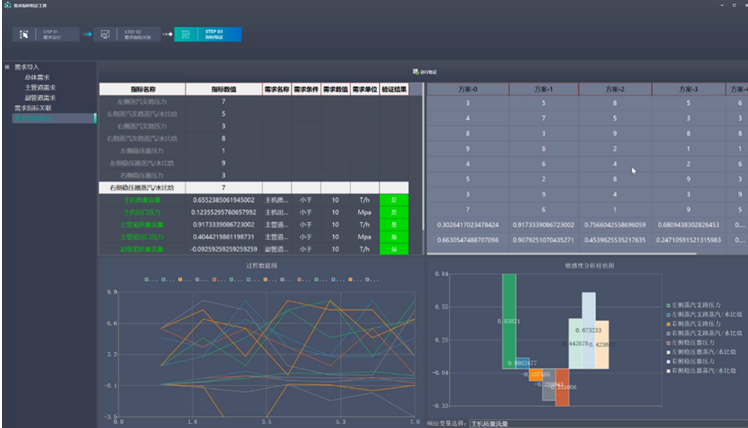Click the arrow between STEP 01 and STEP 02
The width and height of the screenshot is (748, 428).
point(88,34)
